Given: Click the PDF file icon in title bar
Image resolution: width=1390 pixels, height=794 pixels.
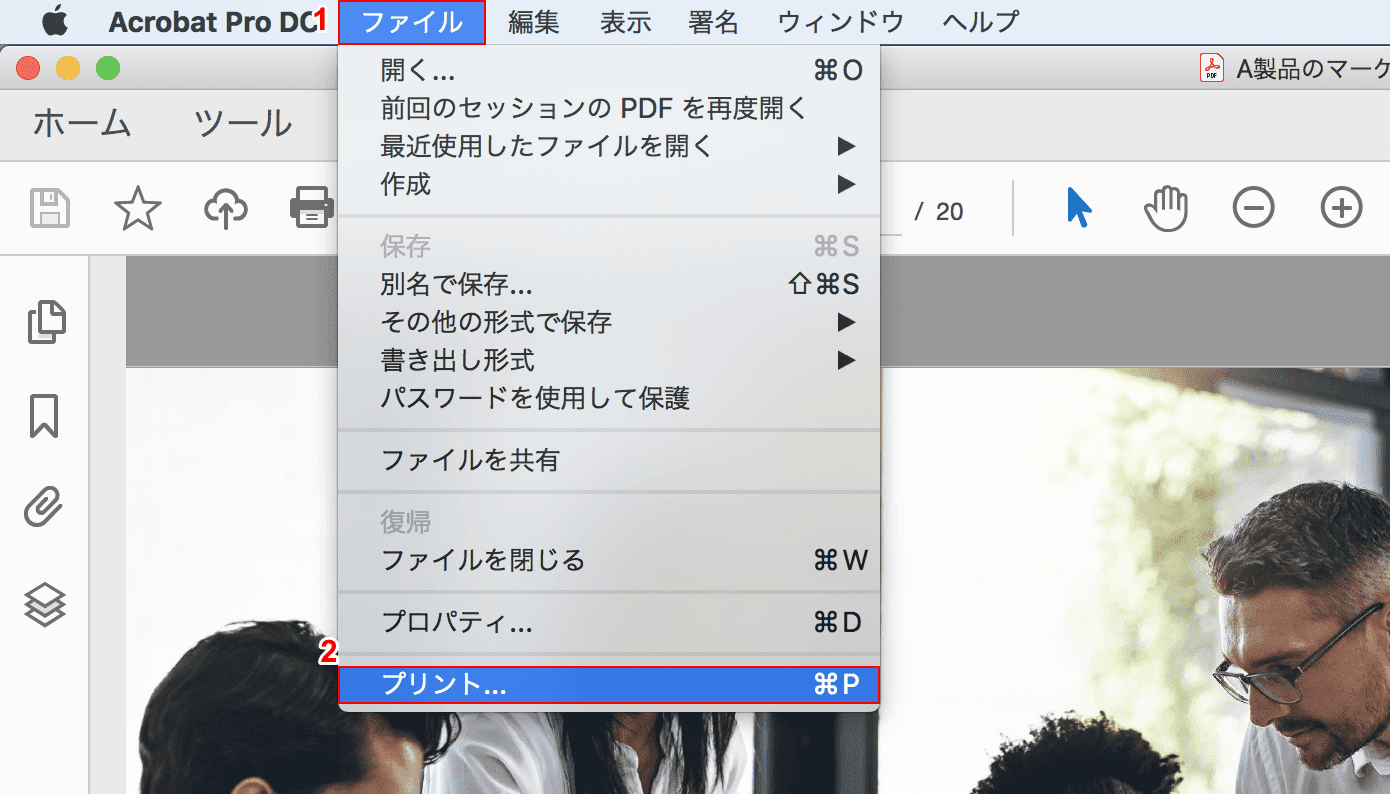Looking at the screenshot, I should point(1212,68).
